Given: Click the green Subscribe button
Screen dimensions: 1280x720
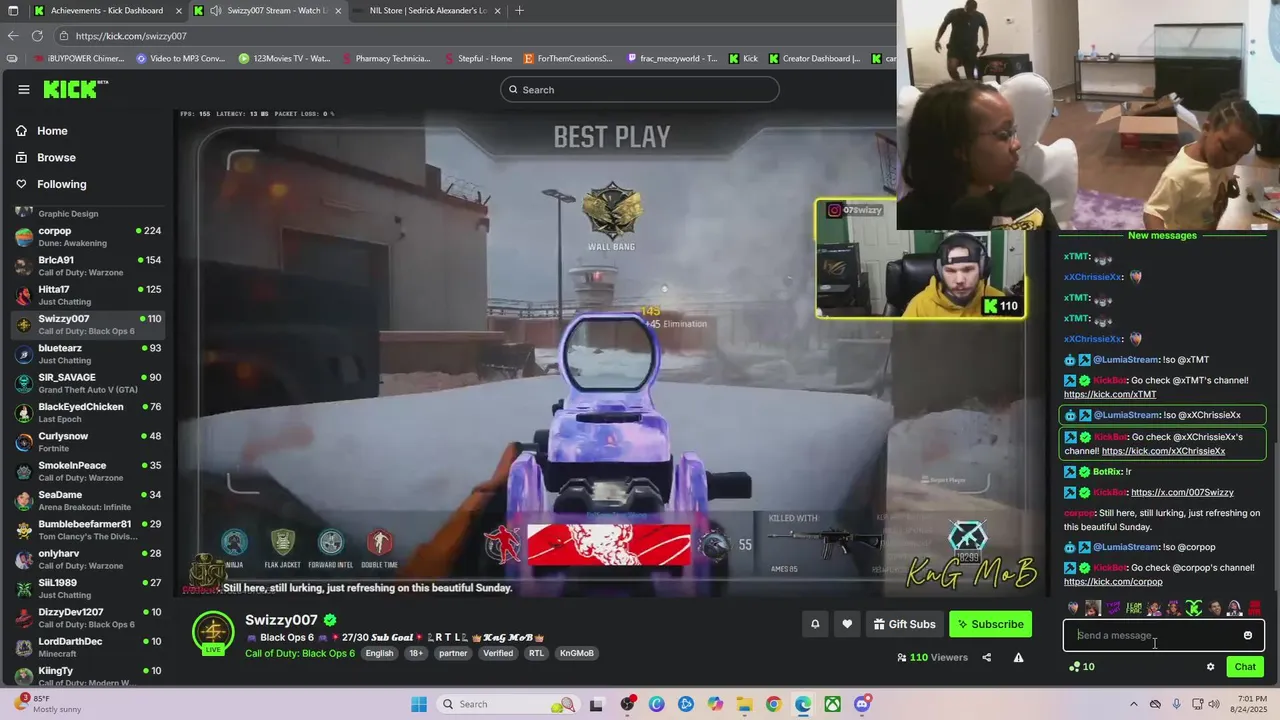Looking at the screenshot, I should click(x=990, y=624).
